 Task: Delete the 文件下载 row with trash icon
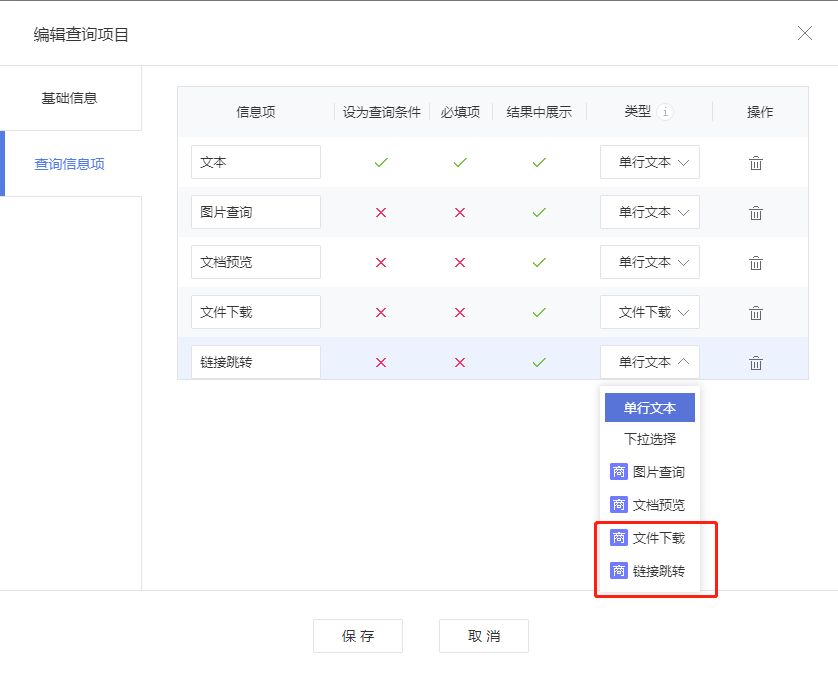click(x=756, y=313)
